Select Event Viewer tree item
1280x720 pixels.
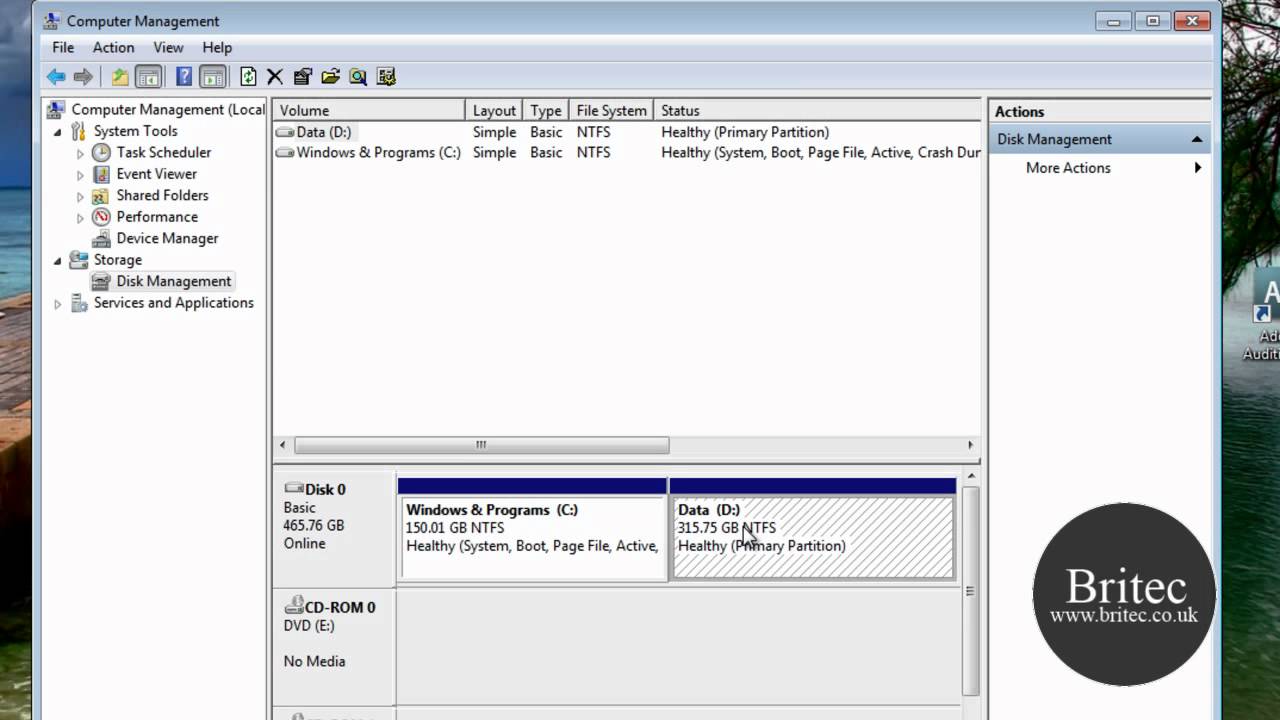tap(156, 174)
